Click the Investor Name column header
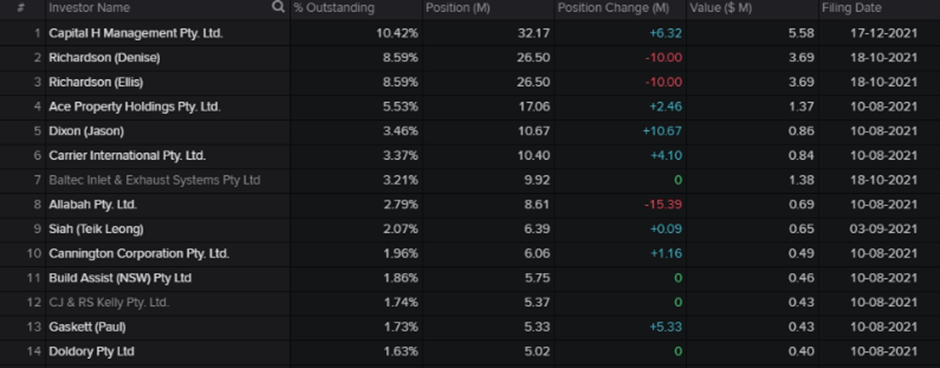Screen dimensions: 940x368 pyautogui.click(x=89, y=8)
